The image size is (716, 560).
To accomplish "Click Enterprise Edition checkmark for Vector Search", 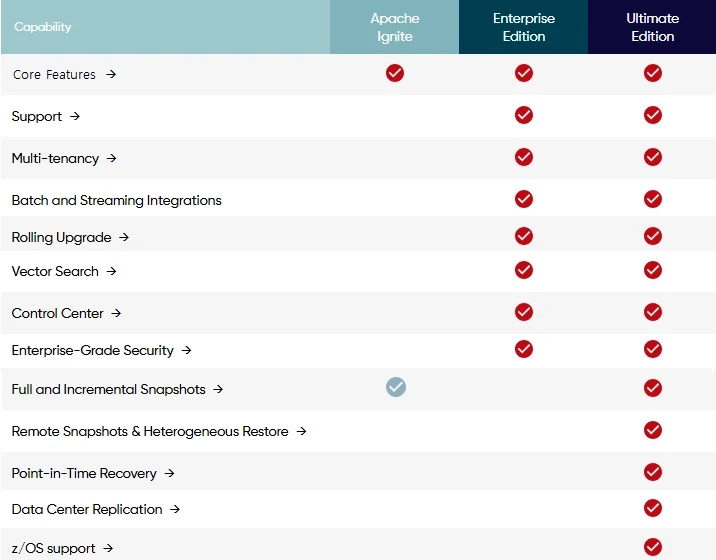I will point(524,270).
